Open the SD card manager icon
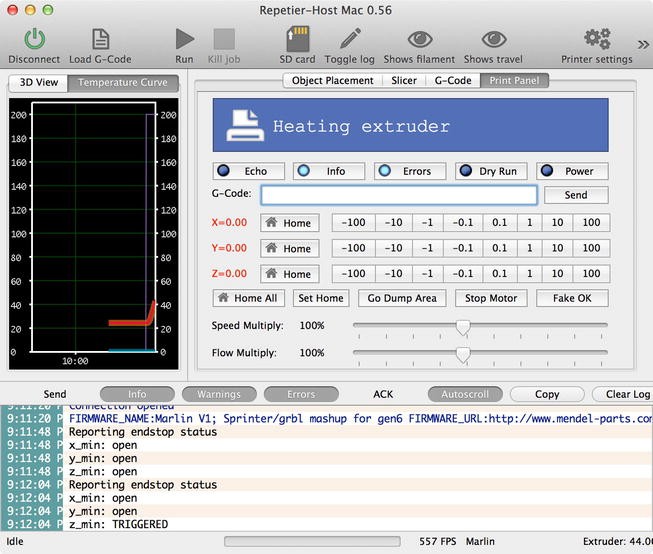653x554 pixels. 297,39
